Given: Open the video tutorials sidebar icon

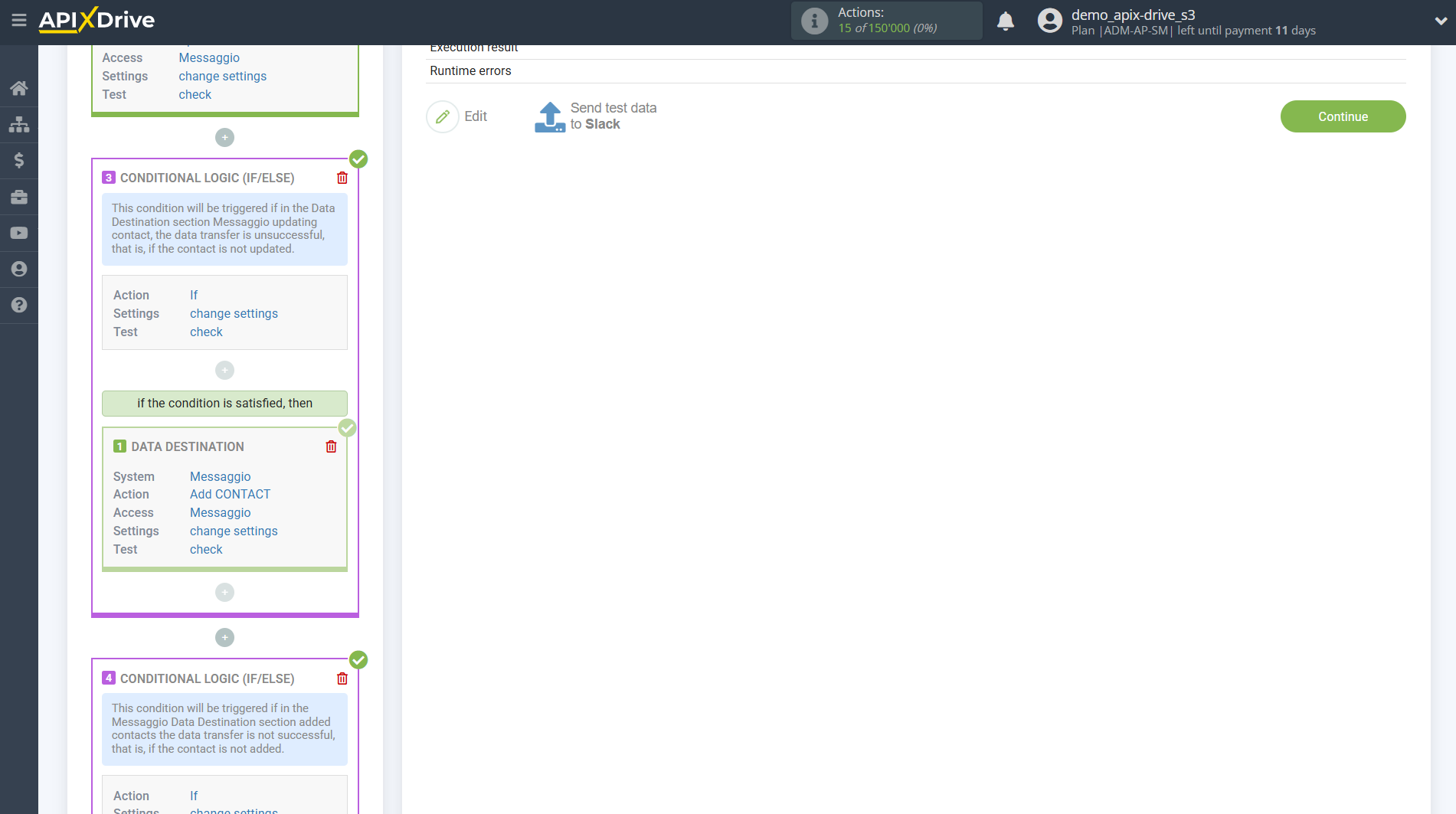Looking at the screenshot, I should [19, 233].
